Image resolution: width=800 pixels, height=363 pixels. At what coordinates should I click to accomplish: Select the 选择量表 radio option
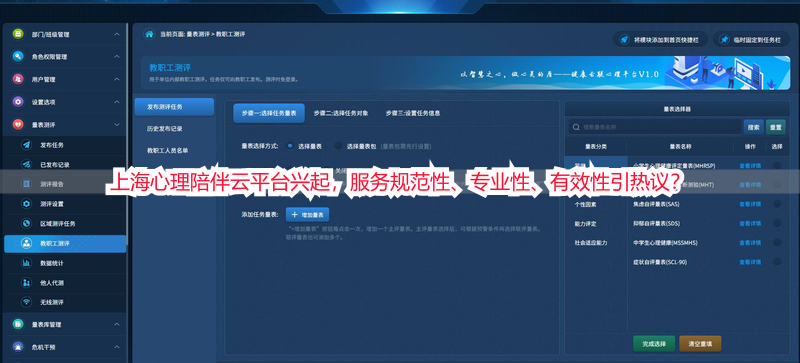coord(290,146)
